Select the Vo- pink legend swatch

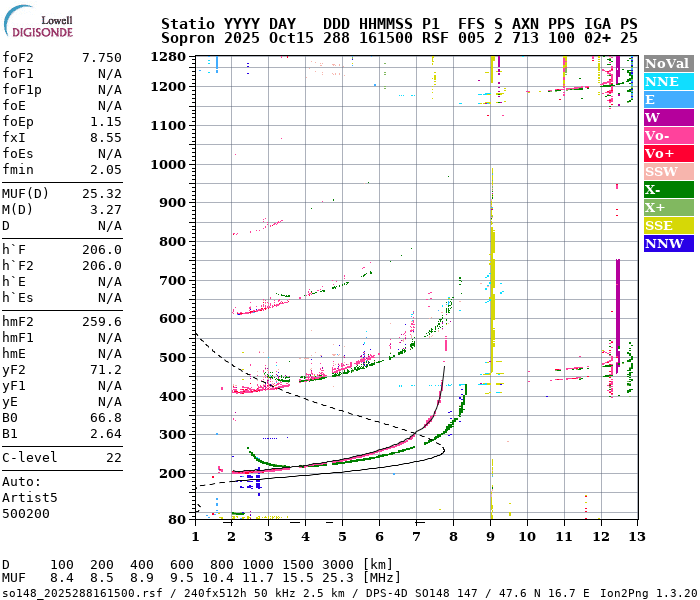click(667, 135)
